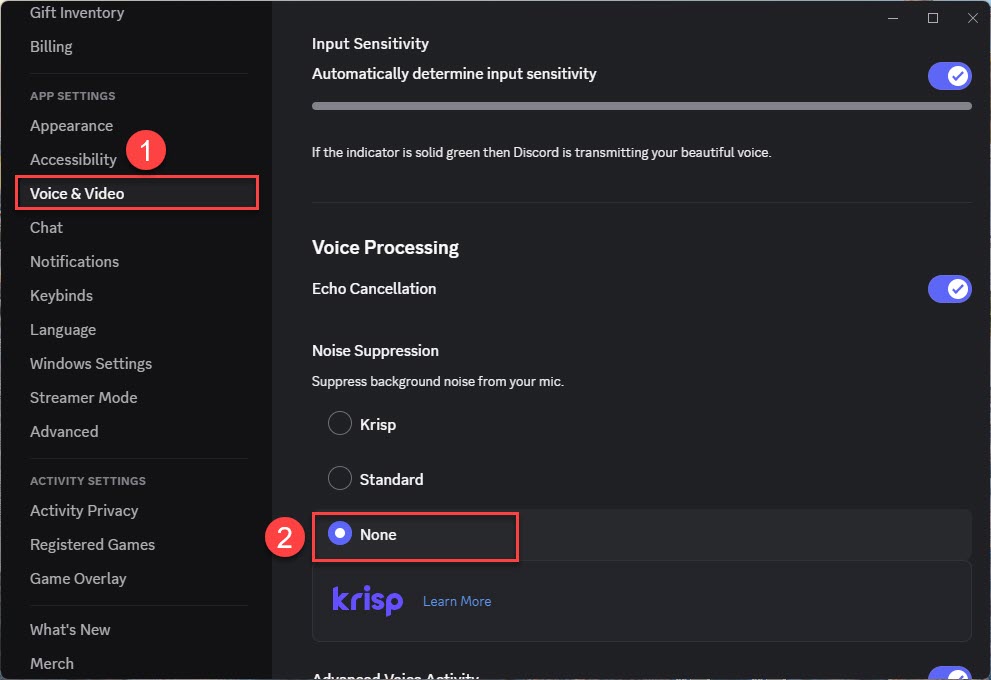Select the Krisp noise suppression option
Viewport: 991px width, 680px height.
click(339, 423)
